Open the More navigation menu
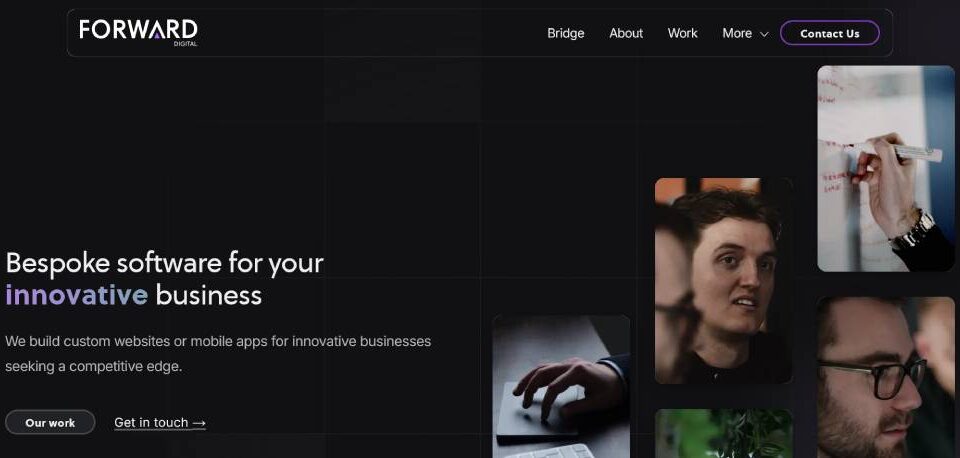This screenshot has width=960, height=458. [x=745, y=34]
